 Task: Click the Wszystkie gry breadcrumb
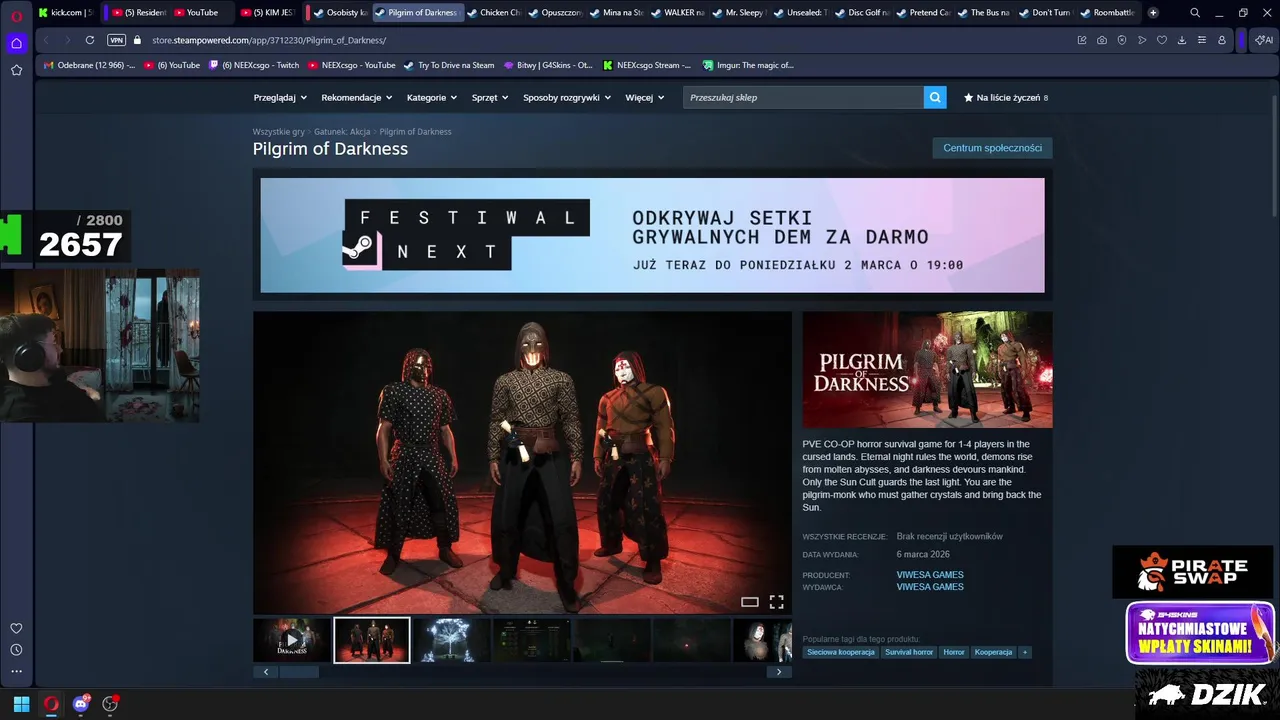pos(278,132)
